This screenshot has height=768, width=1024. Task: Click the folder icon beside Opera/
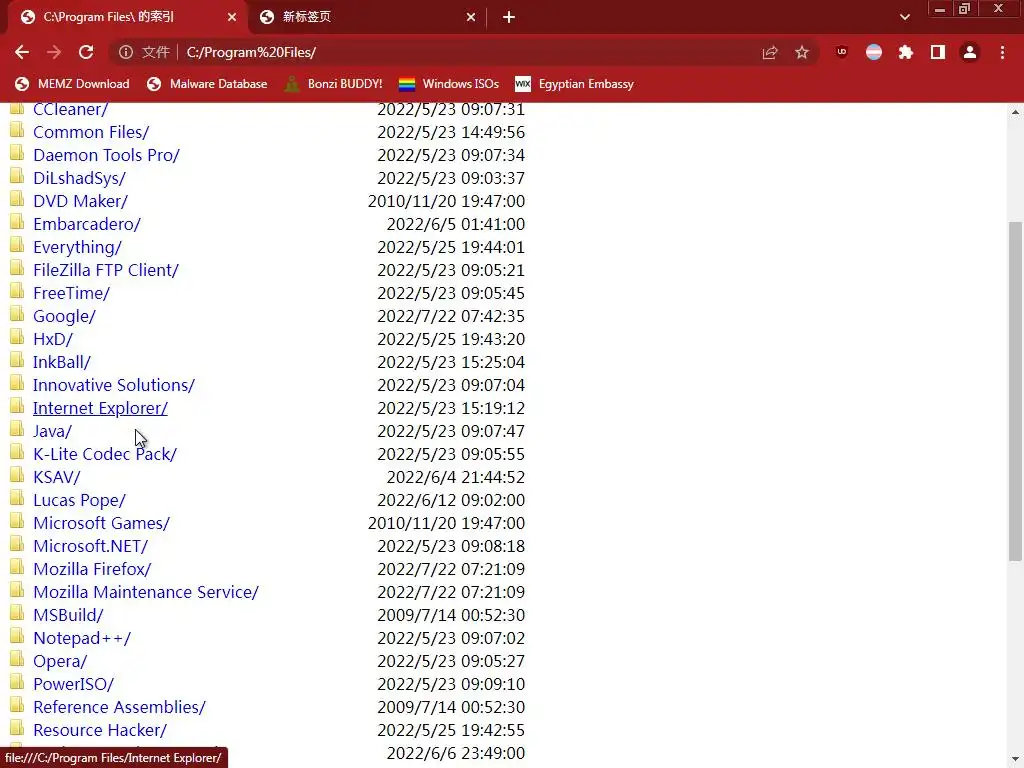[17, 659]
